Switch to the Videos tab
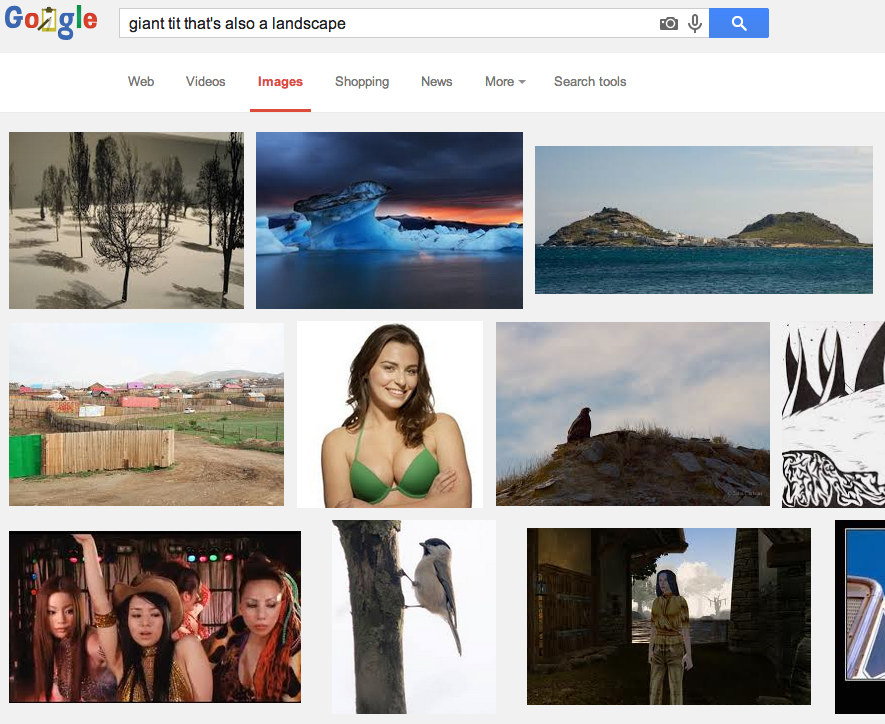The height and width of the screenshot is (724, 885). click(x=205, y=82)
